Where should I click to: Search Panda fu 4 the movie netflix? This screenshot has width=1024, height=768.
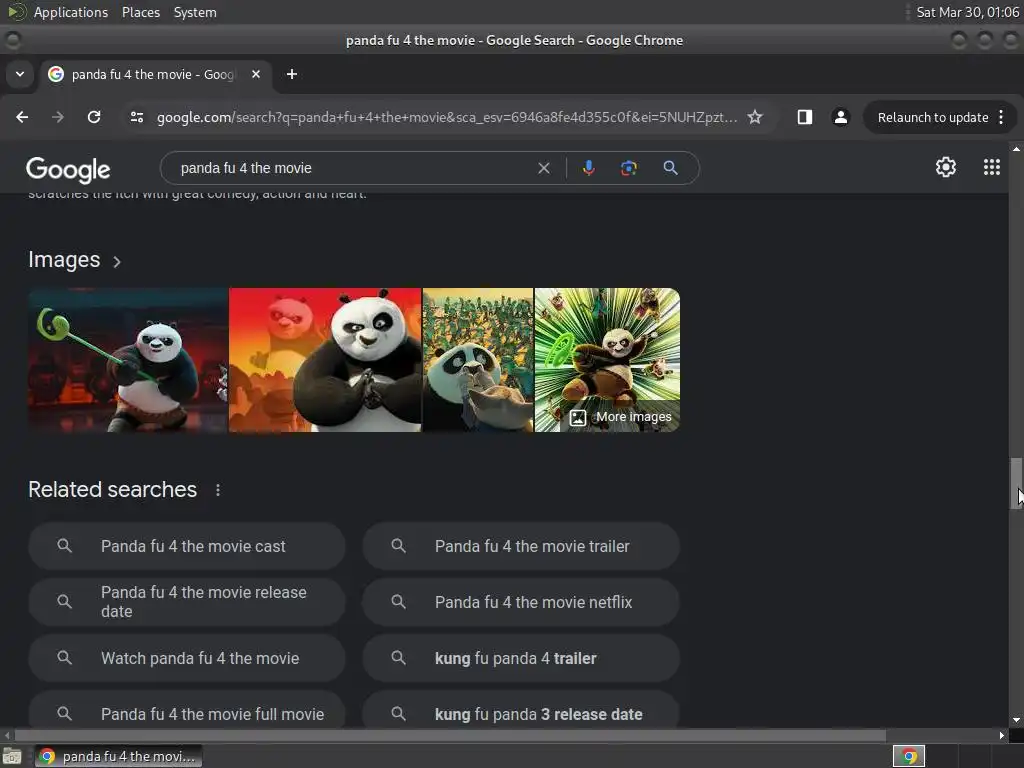[x=520, y=602]
